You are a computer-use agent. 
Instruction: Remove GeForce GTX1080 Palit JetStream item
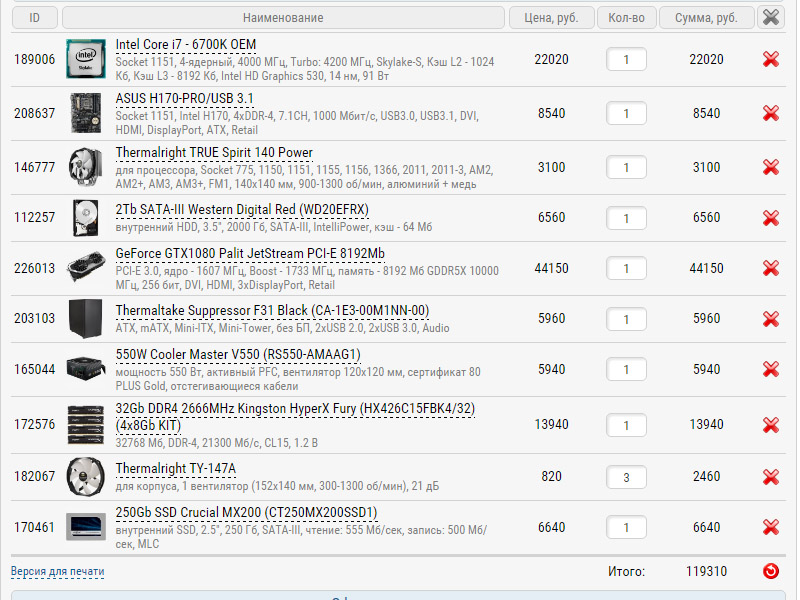coord(770,268)
